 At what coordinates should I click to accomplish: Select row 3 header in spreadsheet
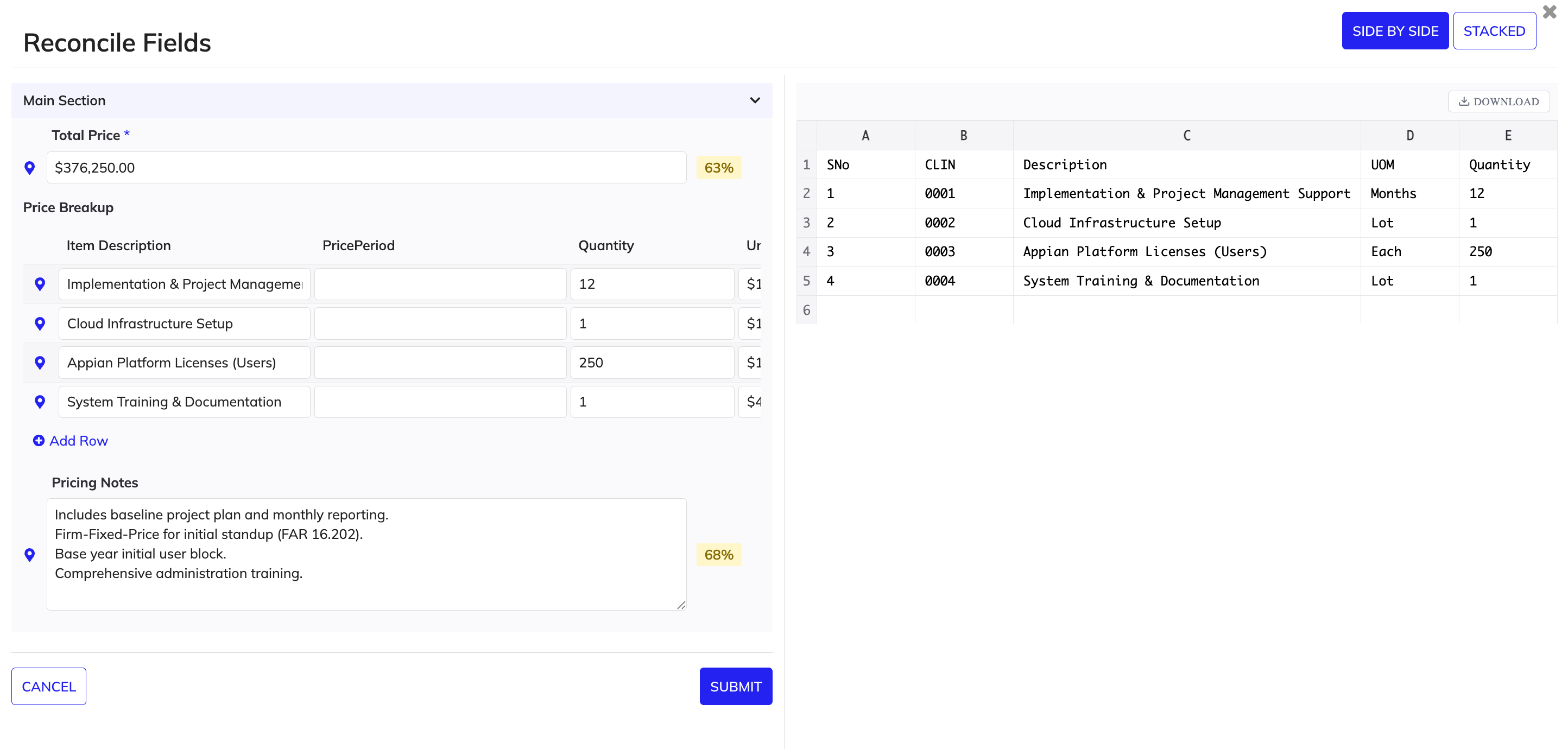806,223
